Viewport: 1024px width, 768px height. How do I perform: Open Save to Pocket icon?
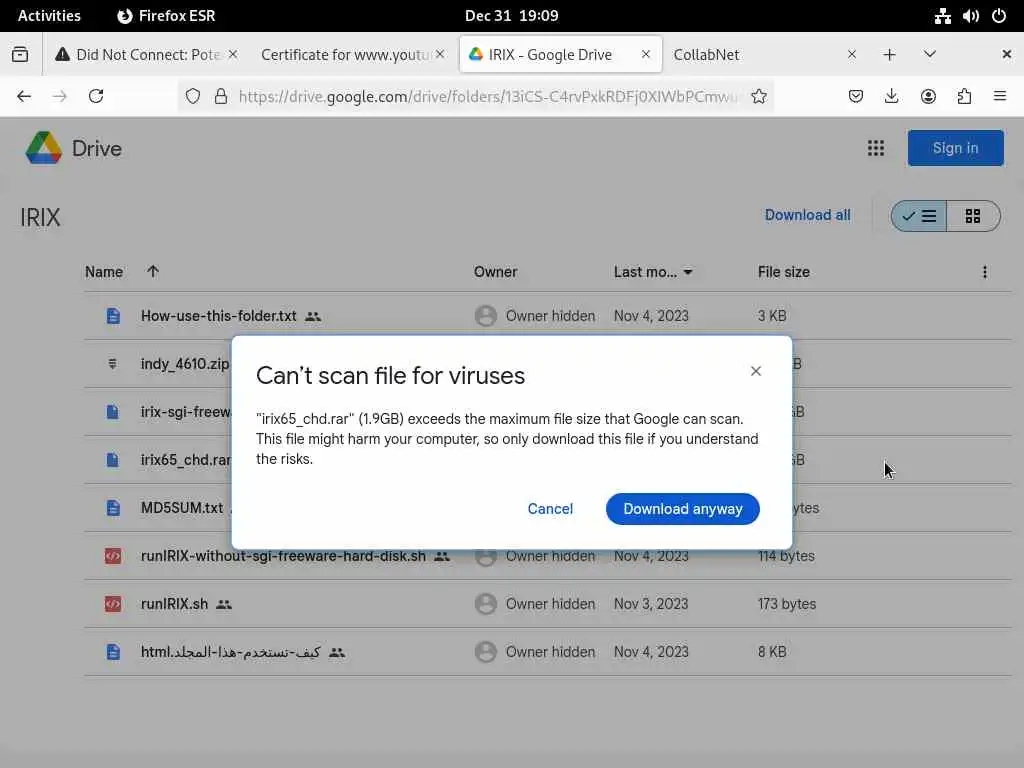click(x=856, y=97)
